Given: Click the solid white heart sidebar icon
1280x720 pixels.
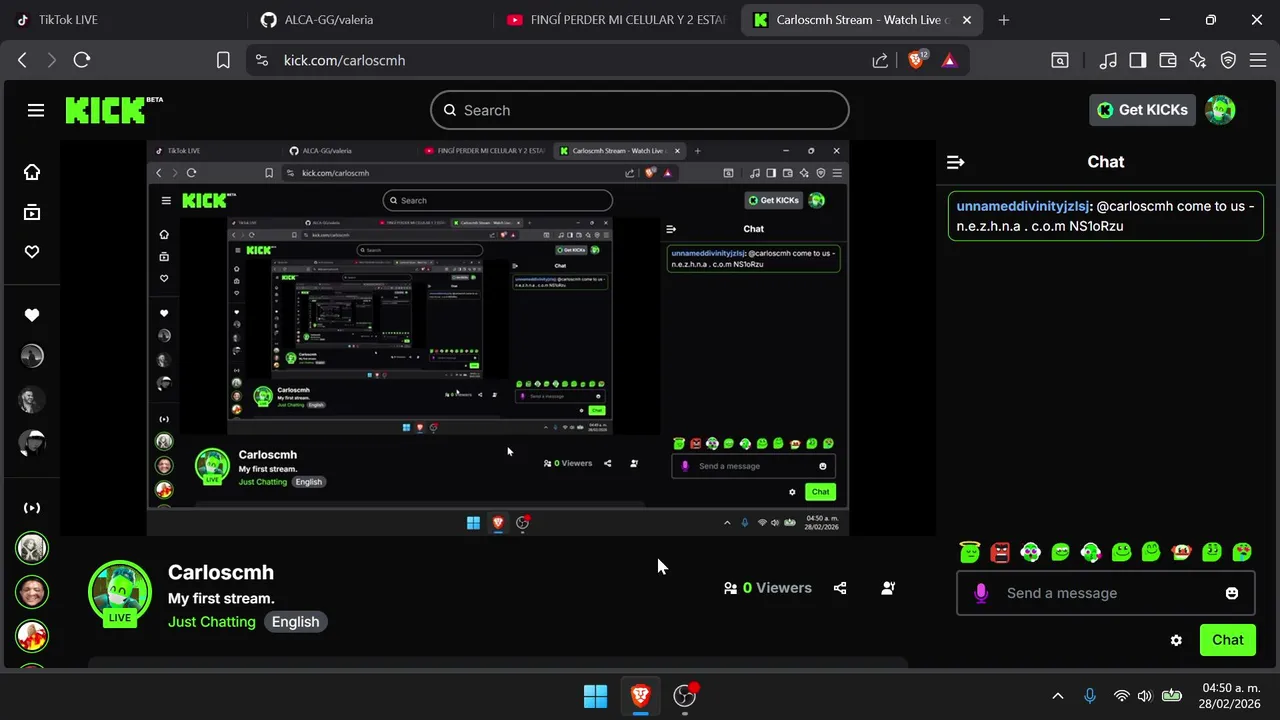Looking at the screenshot, I should (x=32, y=315).
